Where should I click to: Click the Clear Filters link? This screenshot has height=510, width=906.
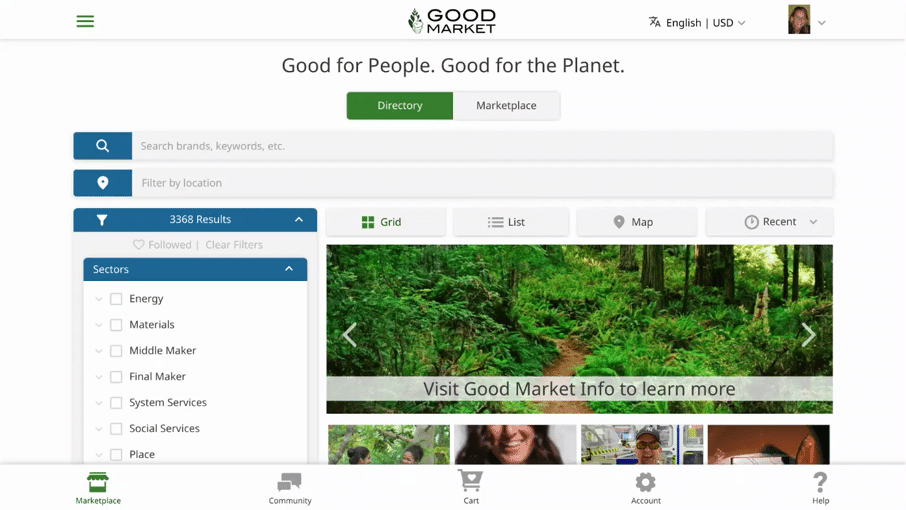(234, 245)
